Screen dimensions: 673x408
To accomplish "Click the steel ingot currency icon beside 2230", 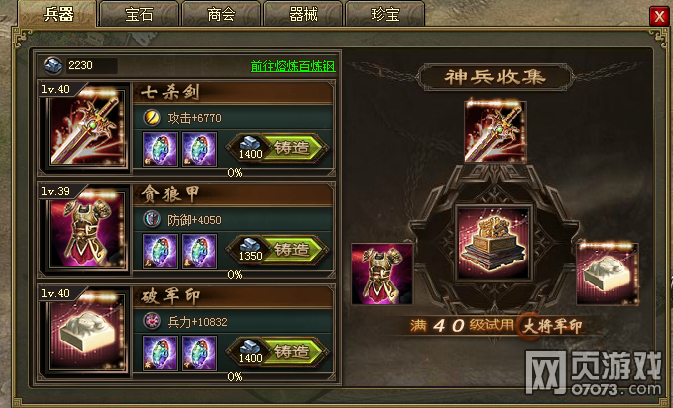I will [x=53, y=65].
